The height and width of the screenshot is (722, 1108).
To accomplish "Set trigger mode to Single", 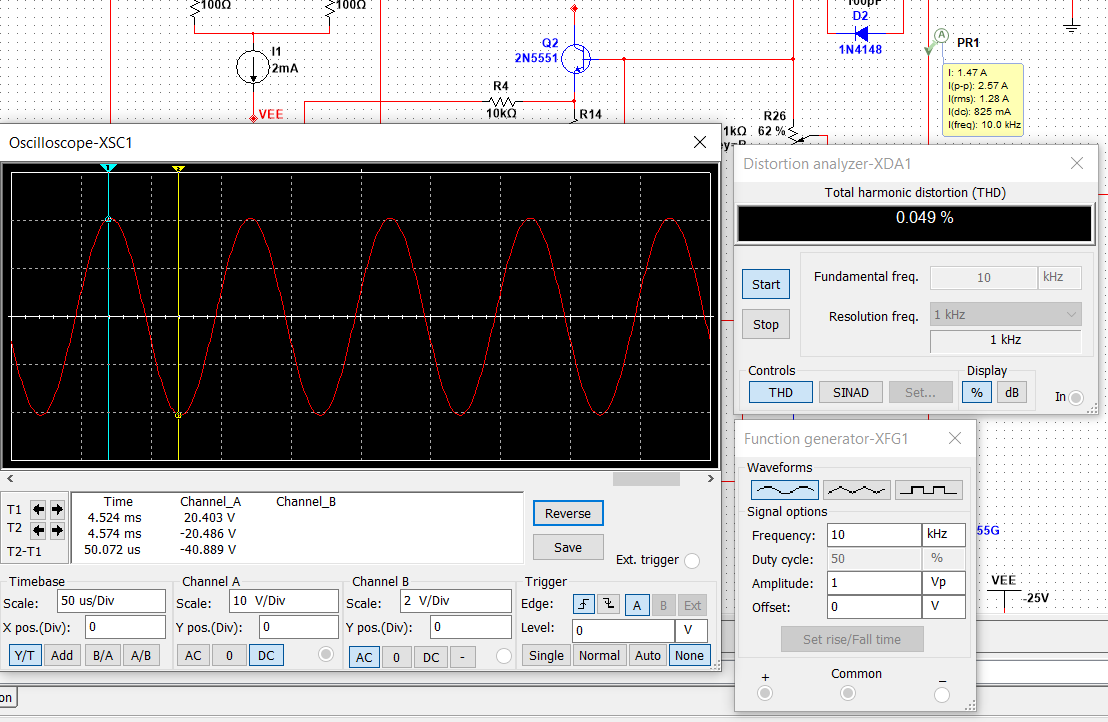I will [x=546, y=656].
